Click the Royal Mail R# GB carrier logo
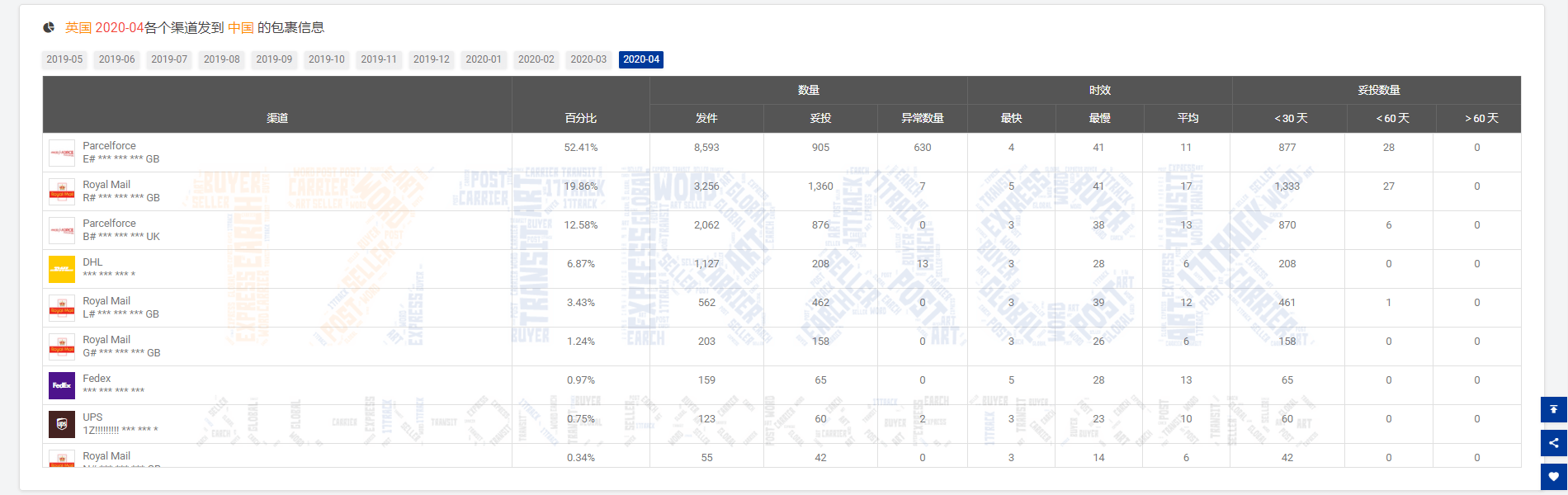This screenshot has height=495, width=1568. tap(62, 191)
